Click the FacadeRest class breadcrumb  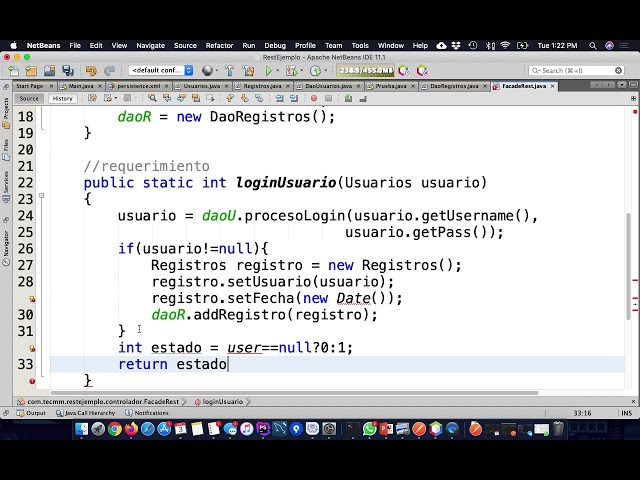[98, 402]
